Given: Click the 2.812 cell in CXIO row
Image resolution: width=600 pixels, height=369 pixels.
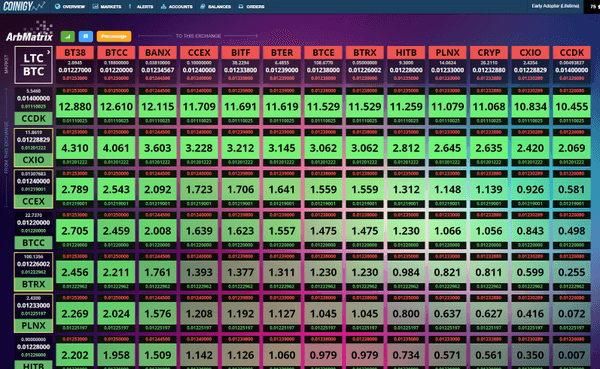Looking at the screenshot, I should pyautogui.click(x=406, y=148).
